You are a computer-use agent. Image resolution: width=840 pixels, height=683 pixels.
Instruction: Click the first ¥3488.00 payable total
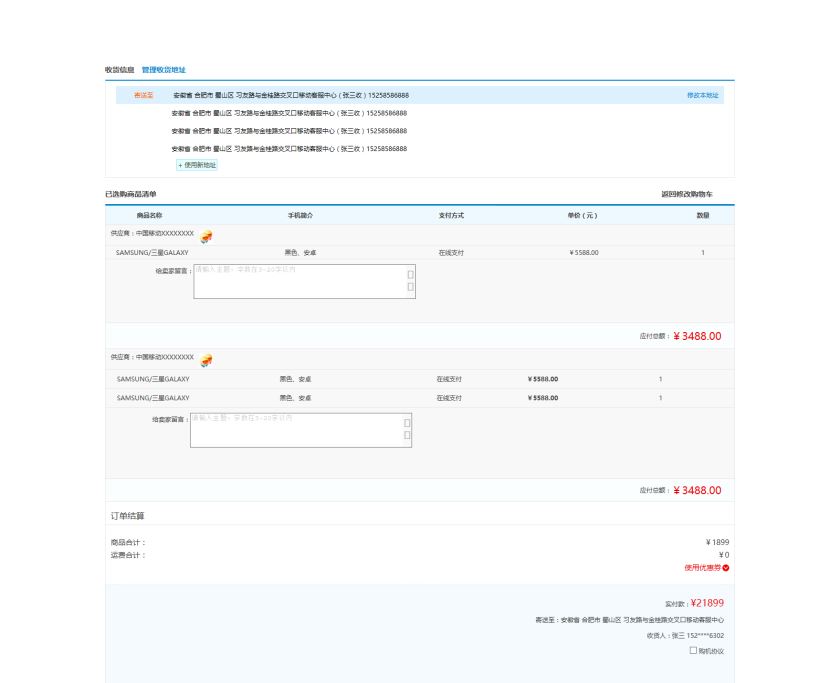pyautogui.click(x=697, y=336)
